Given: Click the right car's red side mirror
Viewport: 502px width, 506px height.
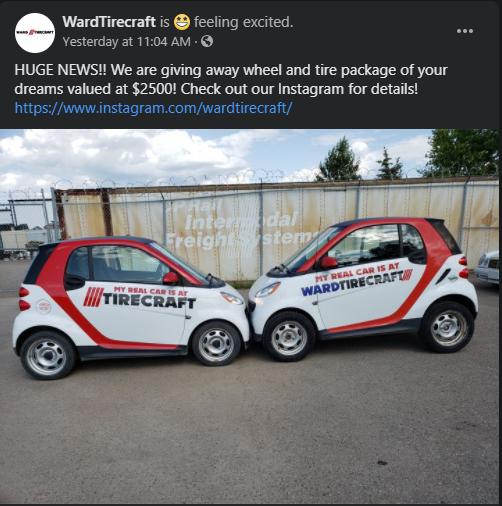Looking at the screenshot, I should (x=329, y=263).
